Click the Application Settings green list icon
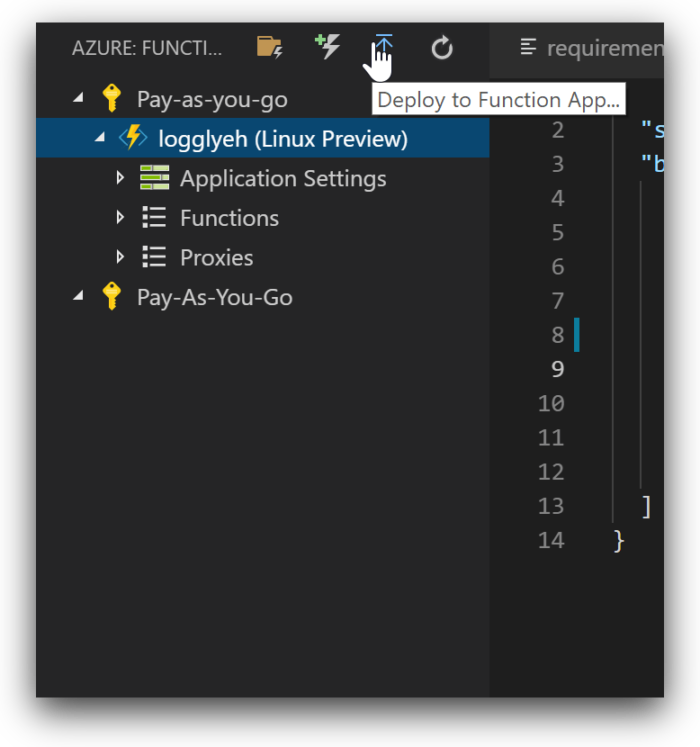This screenshot has width=700, height=747. (155, 178)
